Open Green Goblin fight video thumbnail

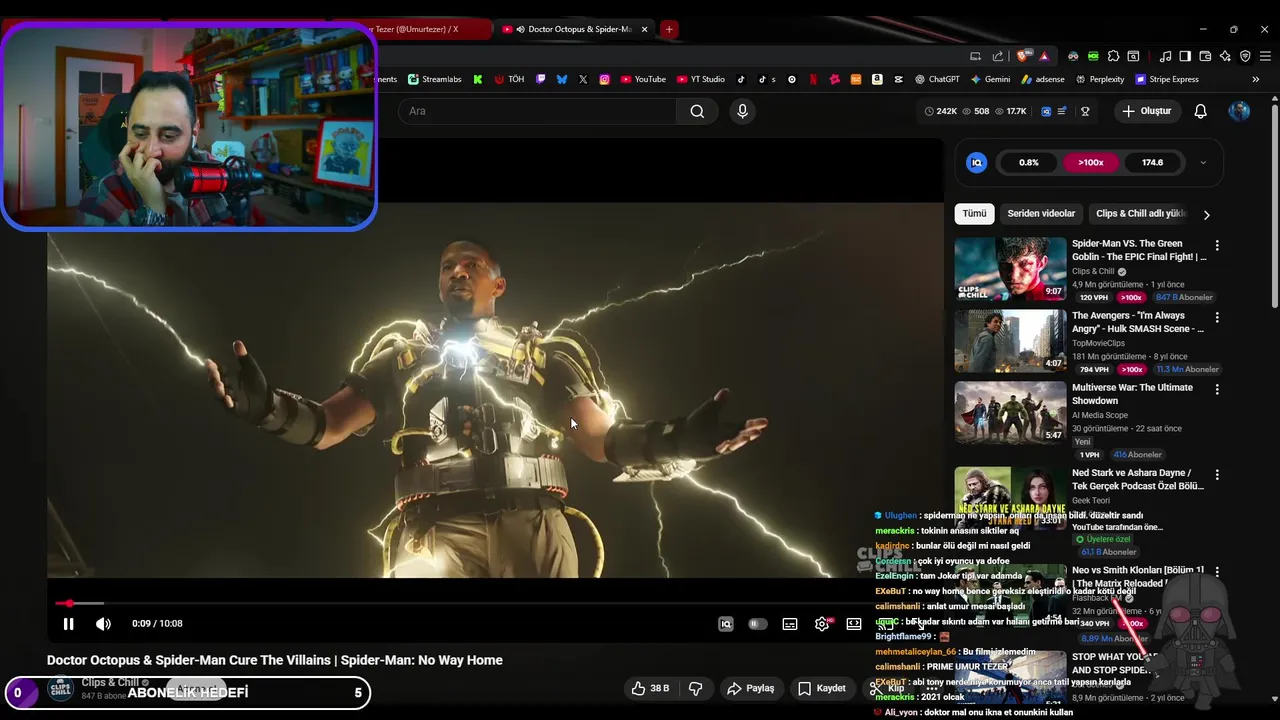click(x=1010, y=269)
